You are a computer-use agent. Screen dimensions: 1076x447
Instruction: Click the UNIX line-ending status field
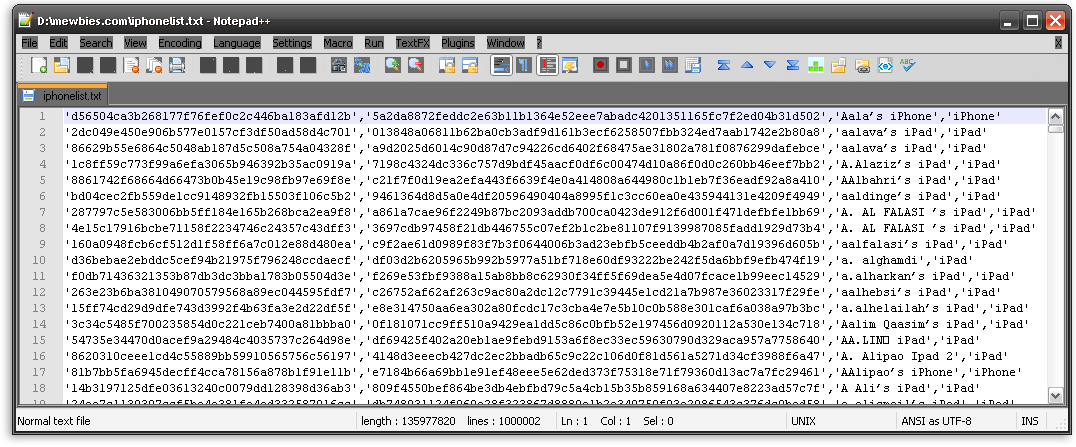tap(806, 421)
